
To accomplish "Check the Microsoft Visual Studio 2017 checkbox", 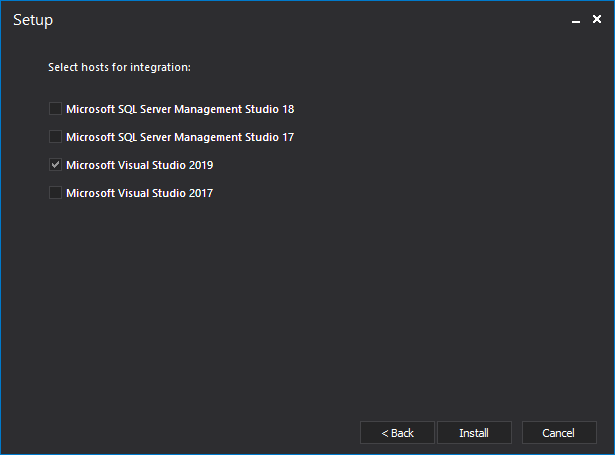I will (55, 193).
